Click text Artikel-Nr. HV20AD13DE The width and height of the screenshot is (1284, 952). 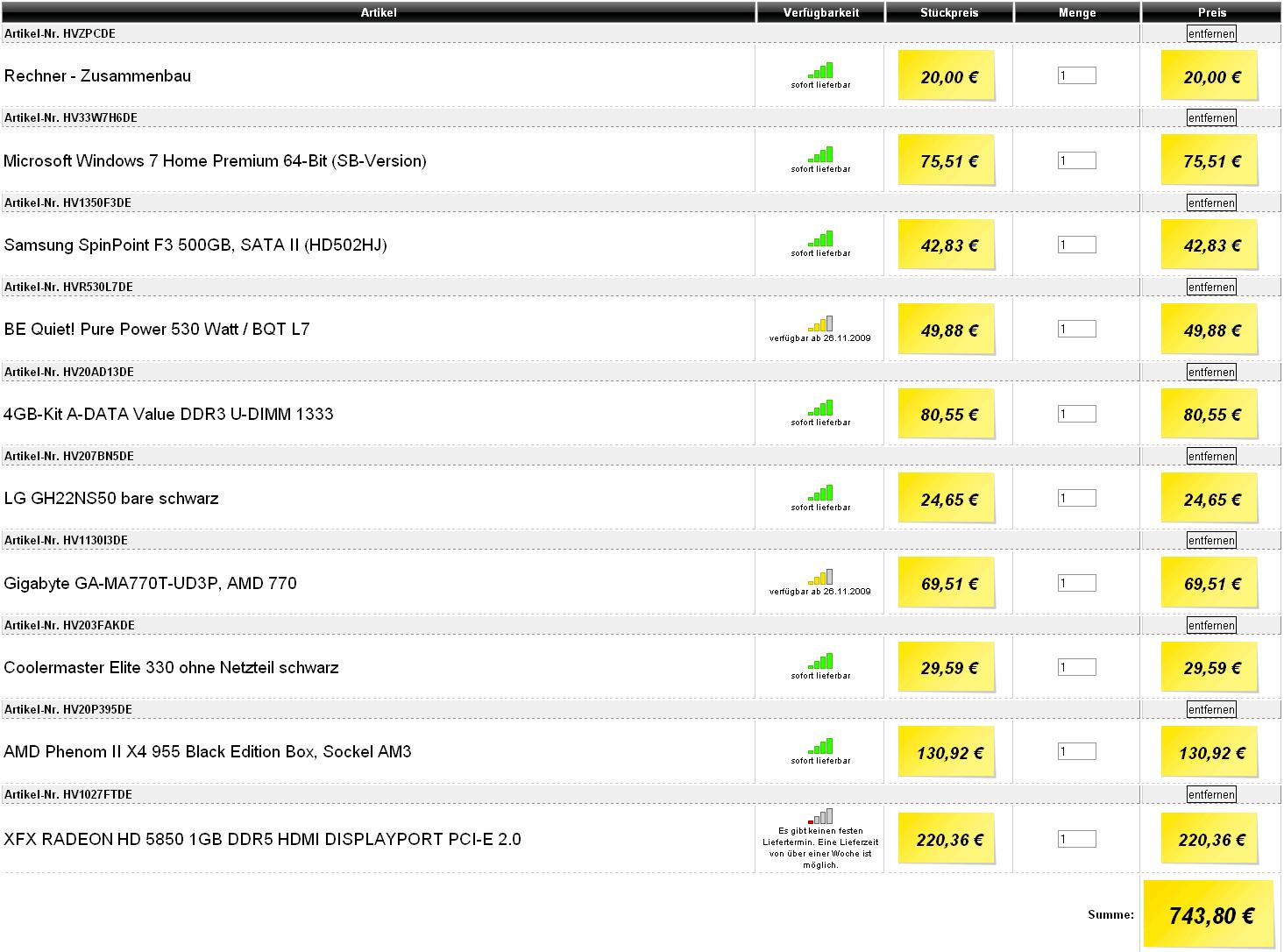[x=69, y=372]
